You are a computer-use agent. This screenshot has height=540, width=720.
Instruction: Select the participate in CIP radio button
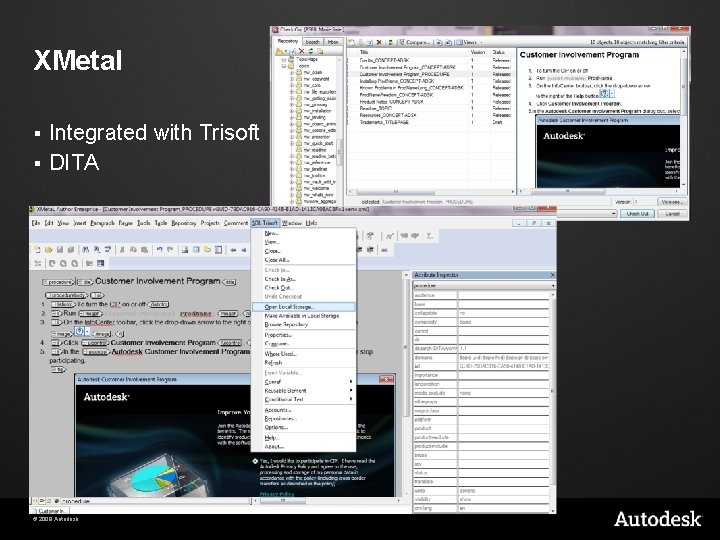(x=255, y=461)
